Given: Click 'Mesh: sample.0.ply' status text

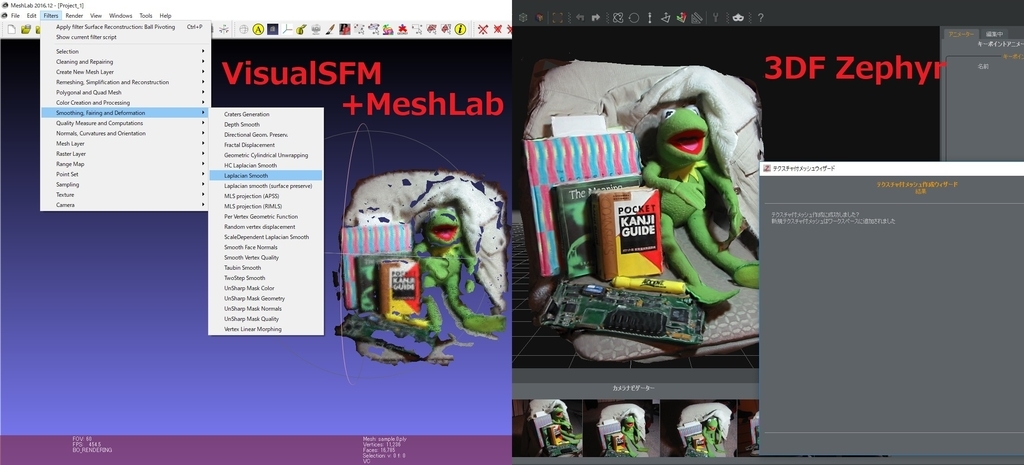Looking at the screenshot, I should [387, 439].
